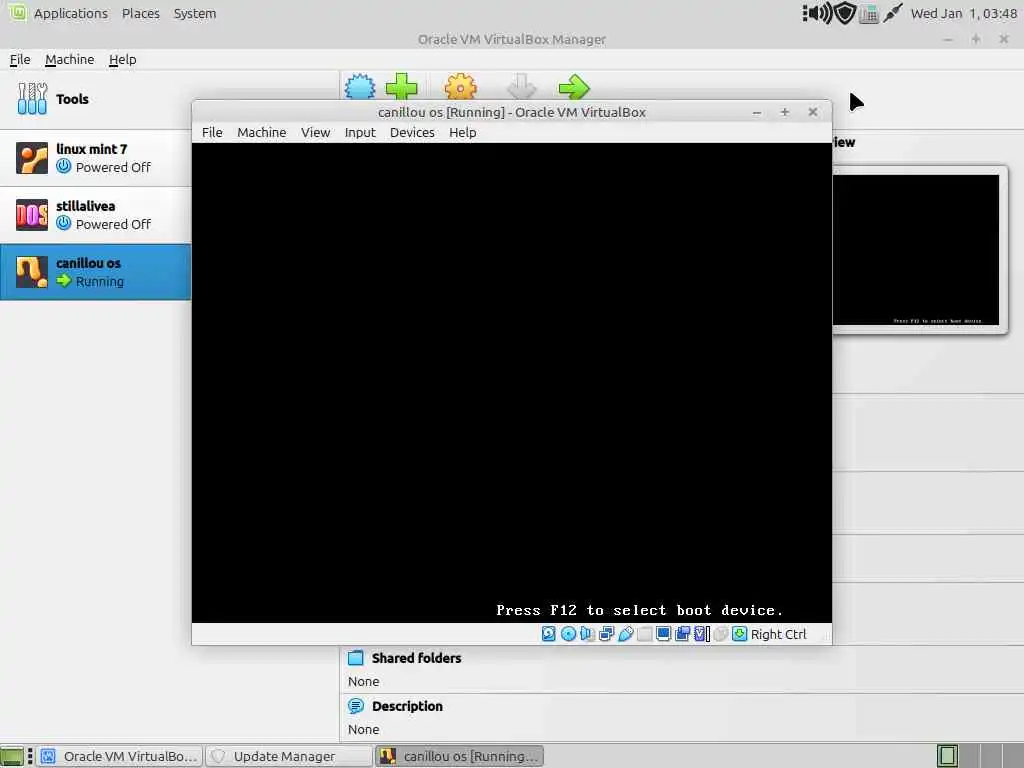Image resolution: width=1024 pixels, height=768 pixels.
Task: Click the clock showing Wed Jan 1
Action: [x=963, y=13]
